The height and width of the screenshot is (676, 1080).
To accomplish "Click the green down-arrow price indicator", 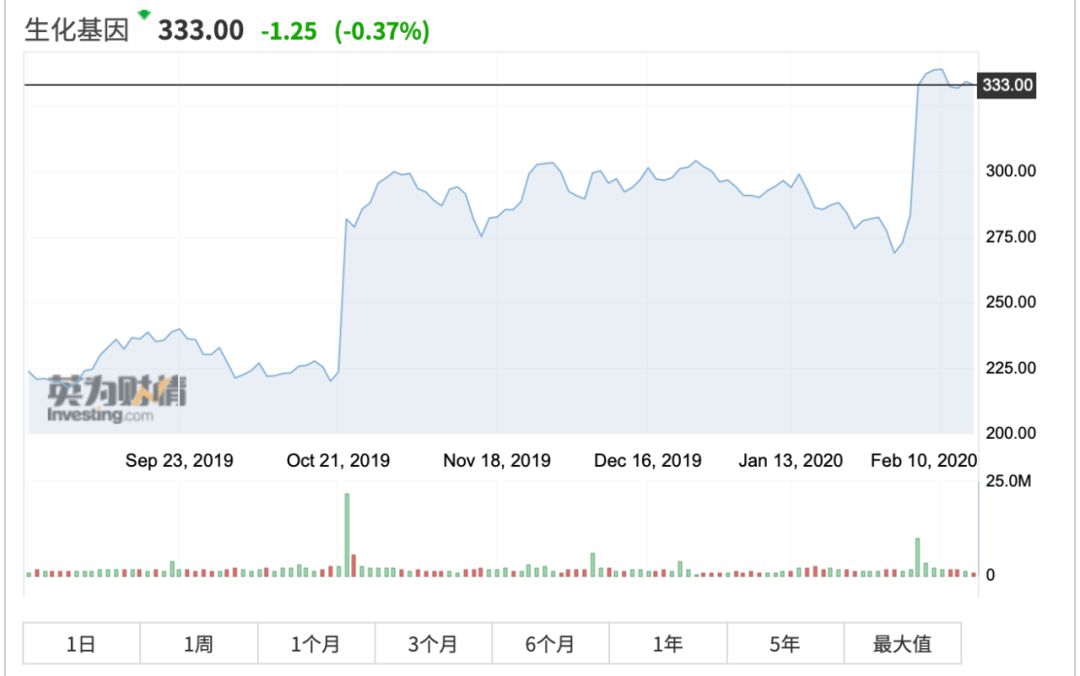I will (145, 15).
